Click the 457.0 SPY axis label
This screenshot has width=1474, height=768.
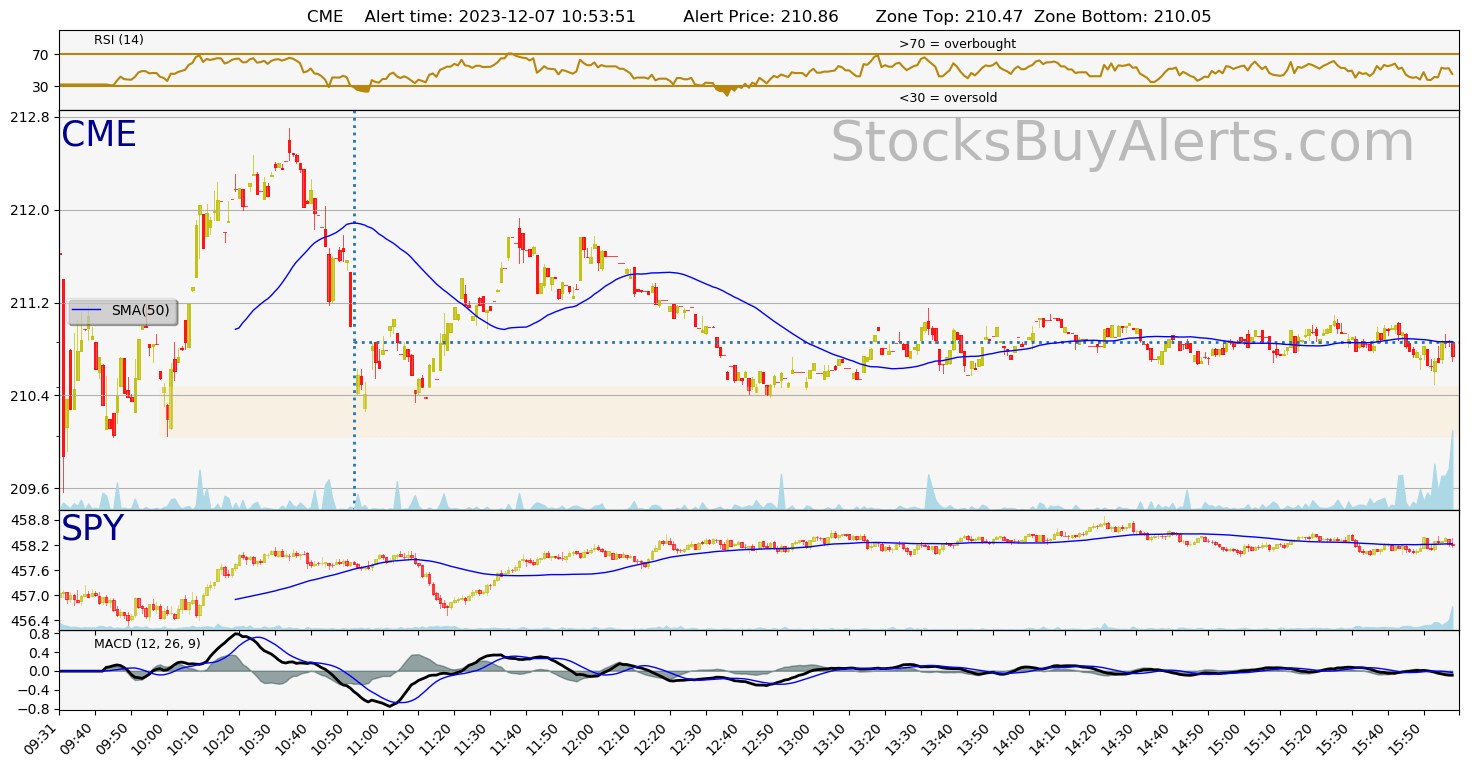[31, 596]
